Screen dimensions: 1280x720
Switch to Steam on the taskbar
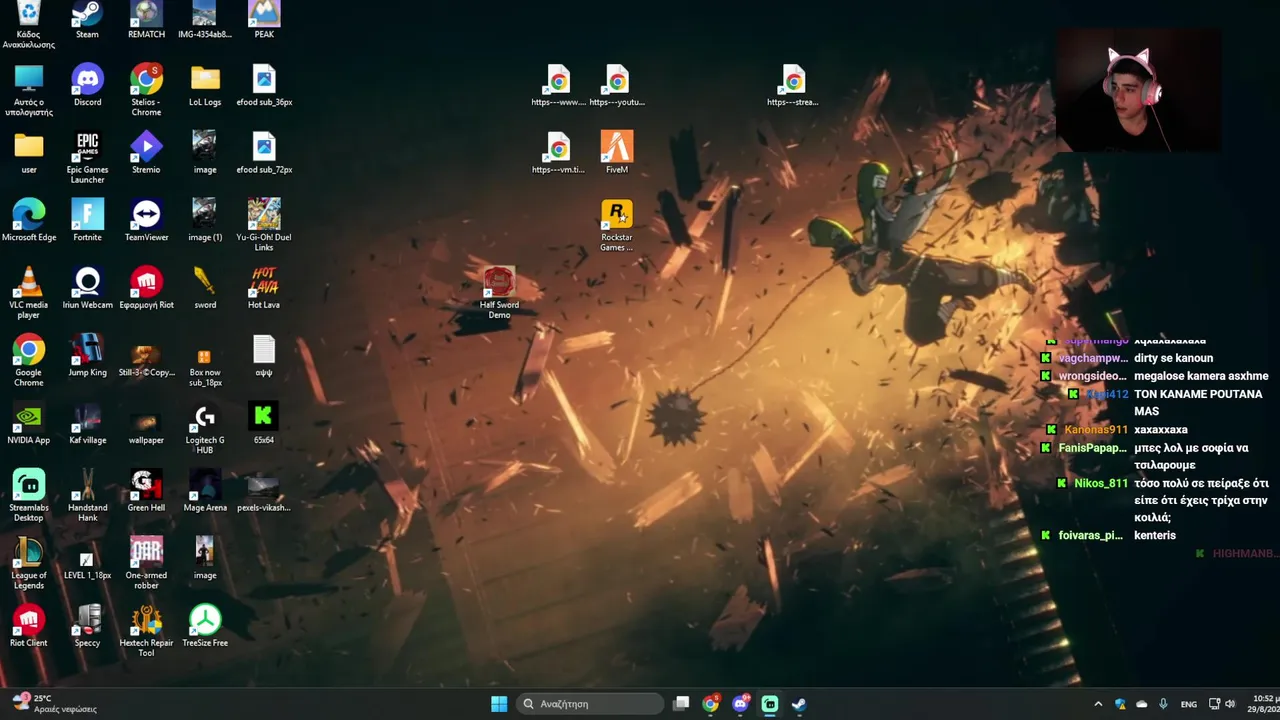tap(799, 704)
